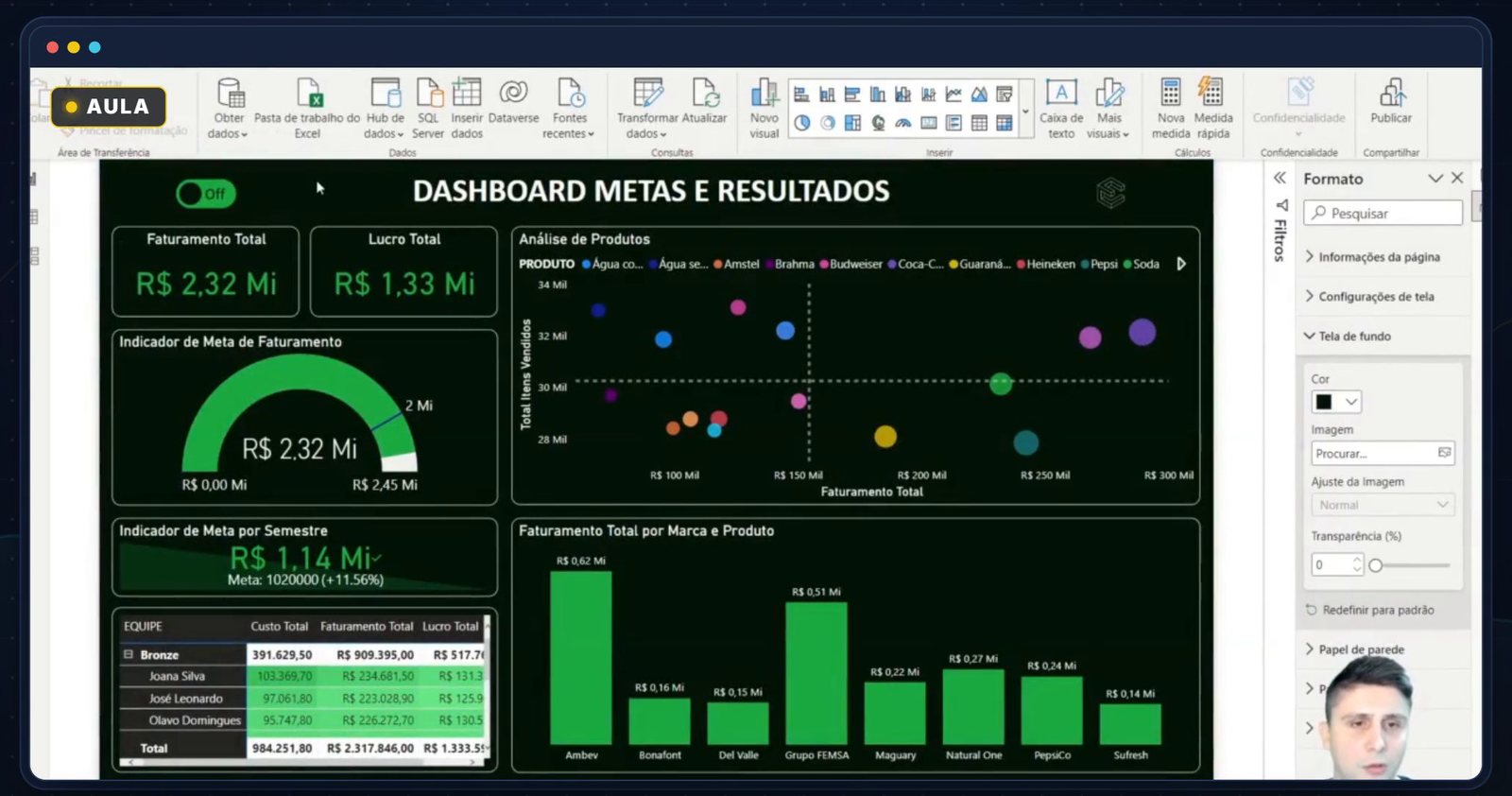
Task: Click Medida rápida icon
Action: (x=1211, y=92)
